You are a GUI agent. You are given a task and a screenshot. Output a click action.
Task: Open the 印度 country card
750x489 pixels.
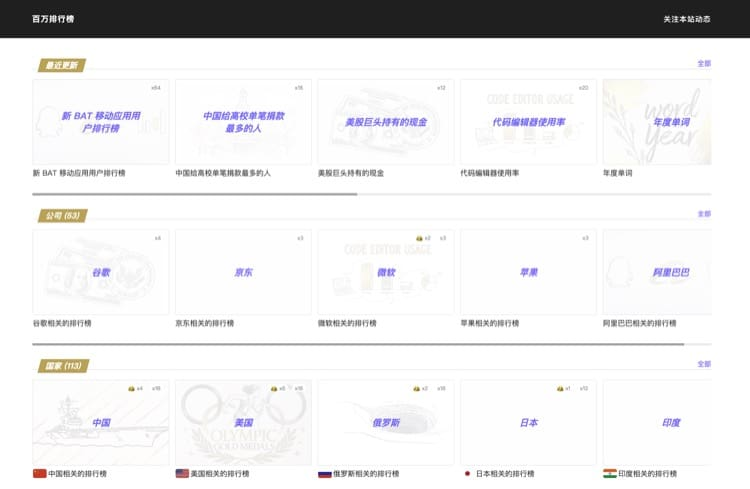[657, 422]
